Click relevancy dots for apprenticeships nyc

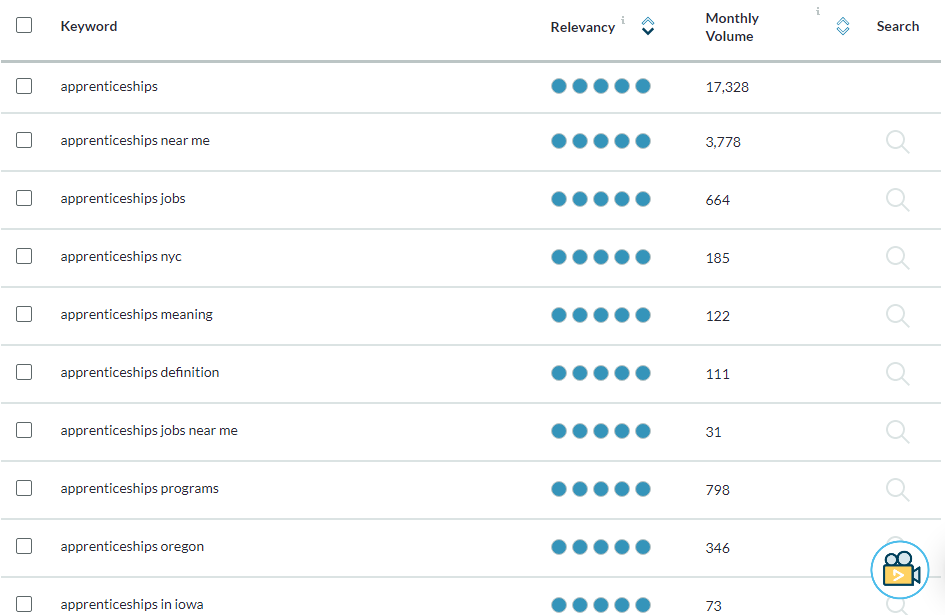click(601, 257)
